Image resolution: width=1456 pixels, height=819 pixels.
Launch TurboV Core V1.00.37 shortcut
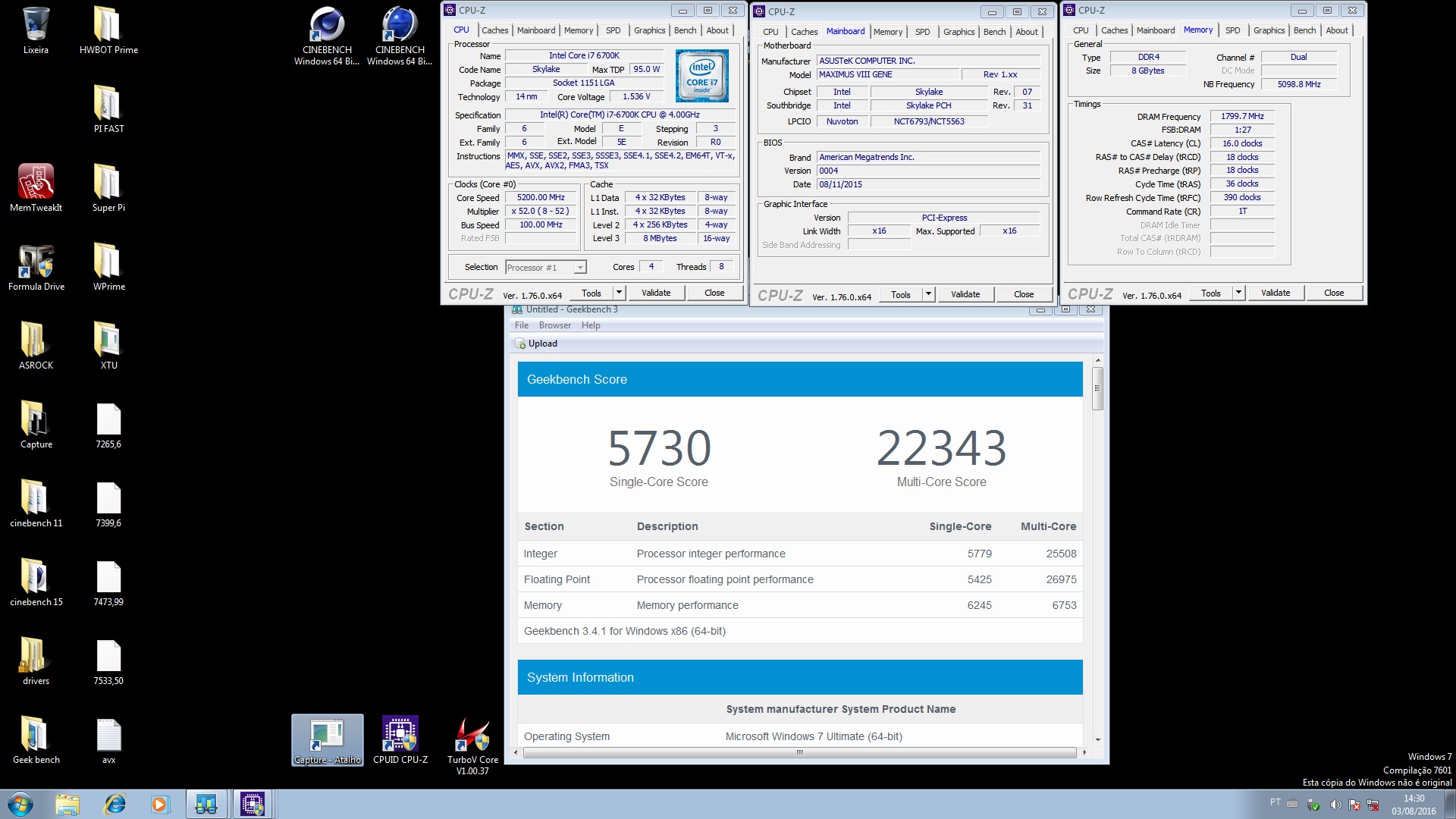click(x=472, y=746)
